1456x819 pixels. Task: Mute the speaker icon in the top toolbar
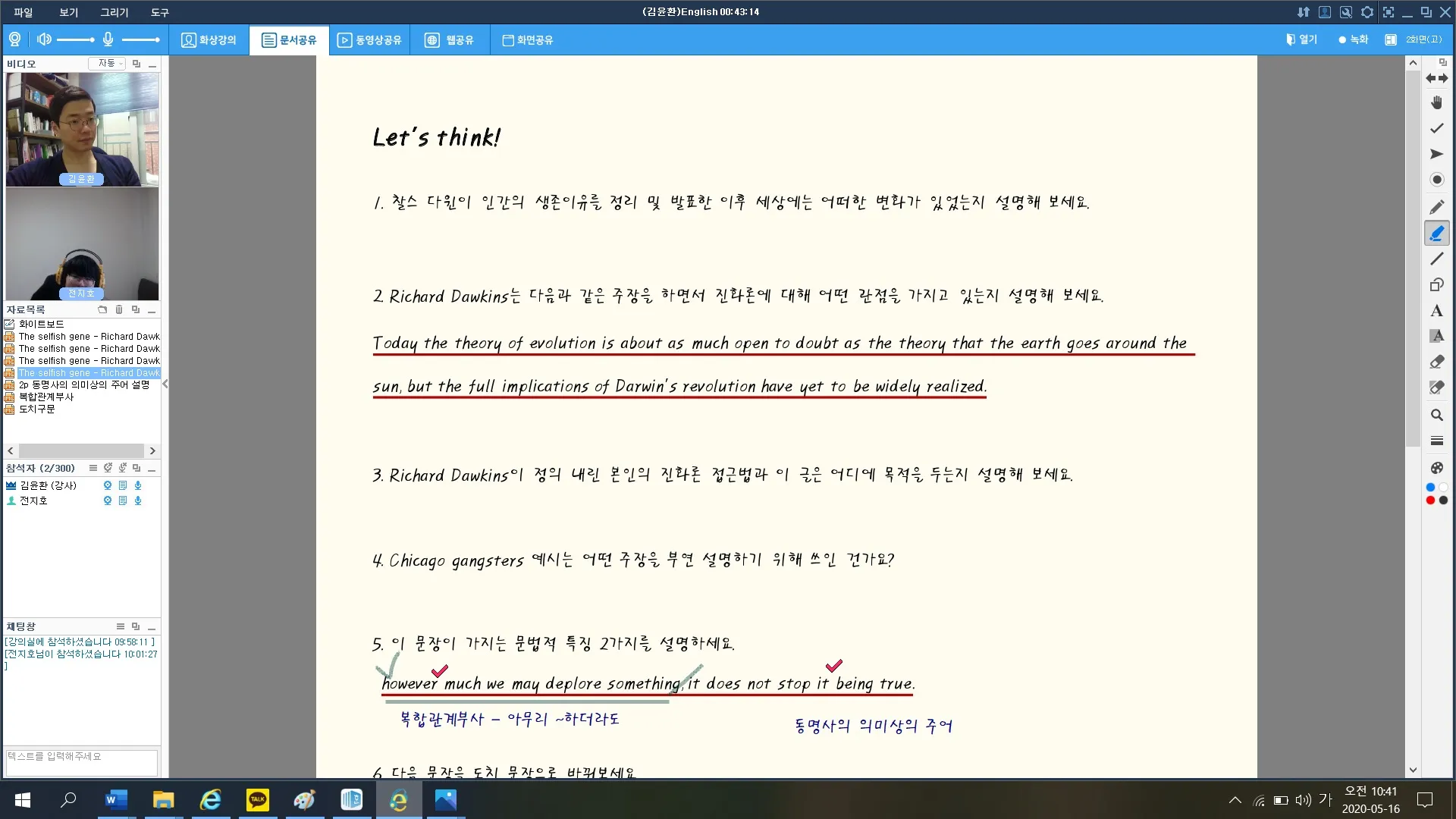pos(43,39)
